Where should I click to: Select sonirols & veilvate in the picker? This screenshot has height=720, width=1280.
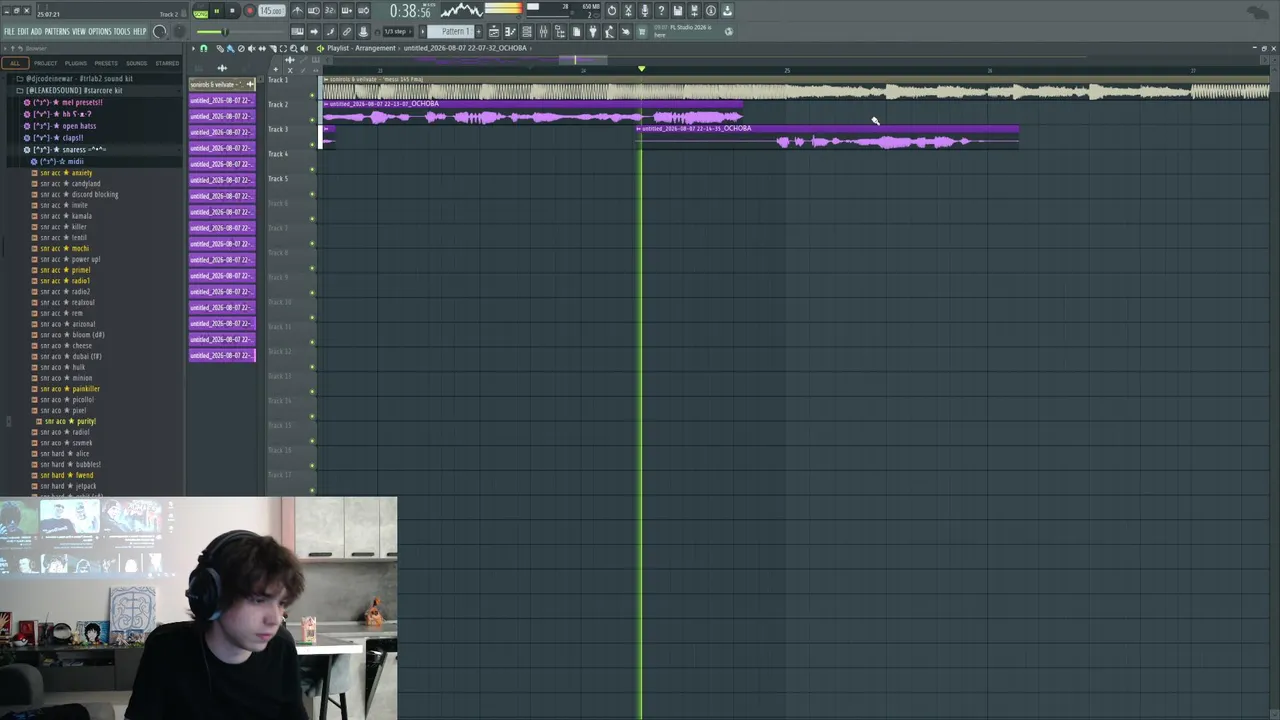[222, 85]
